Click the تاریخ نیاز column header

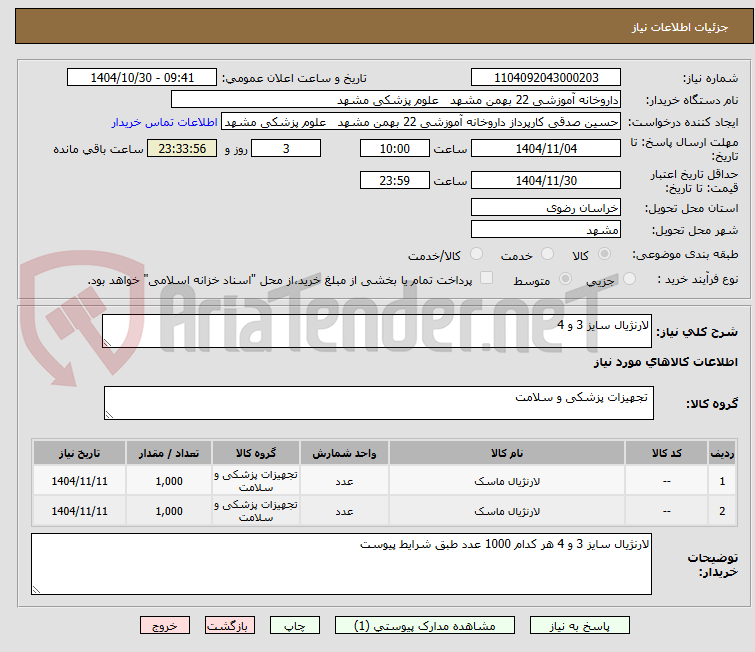79,453
